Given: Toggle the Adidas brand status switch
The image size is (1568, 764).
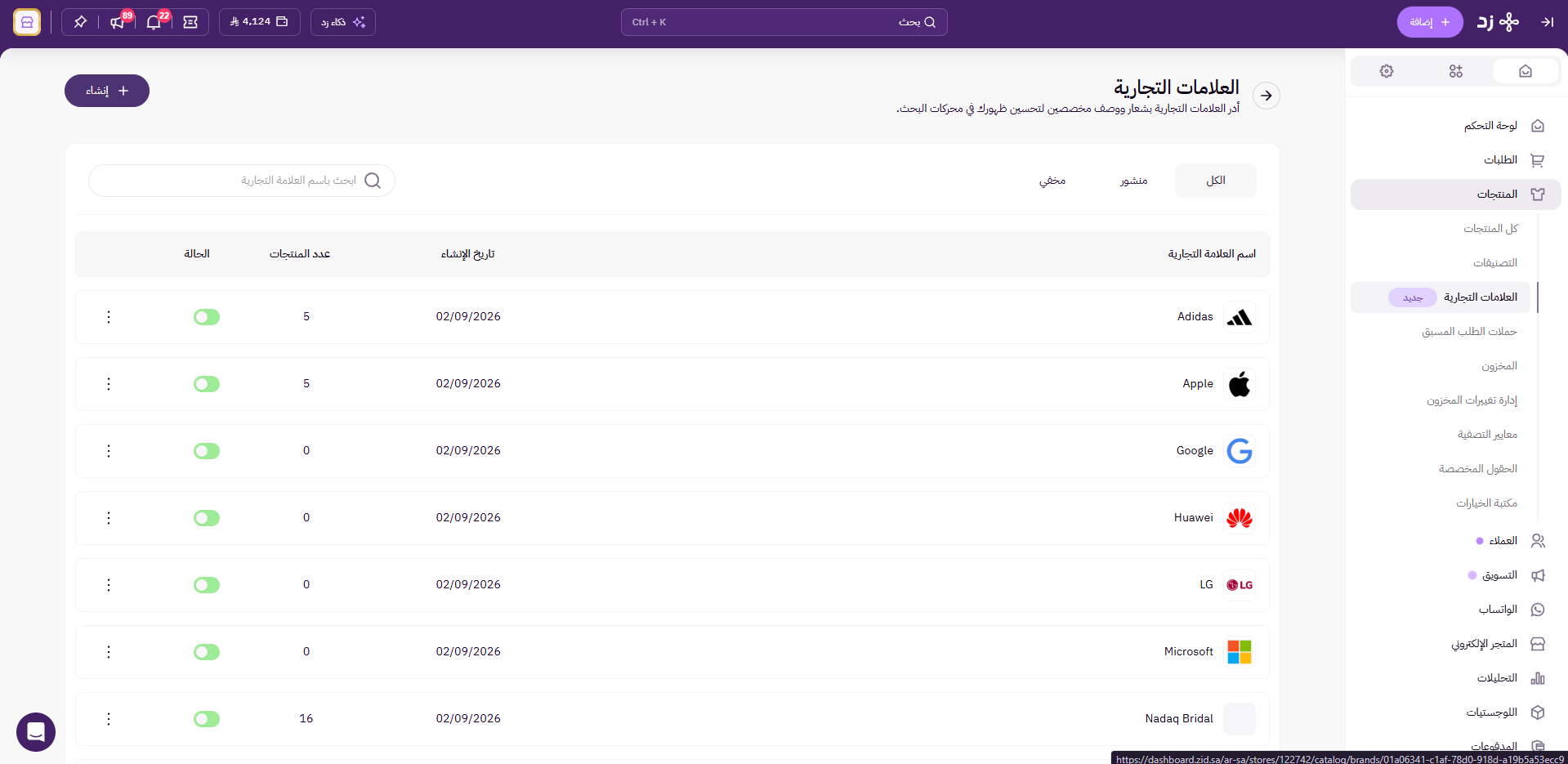Looking at the screenshot, I should point(207,317).
